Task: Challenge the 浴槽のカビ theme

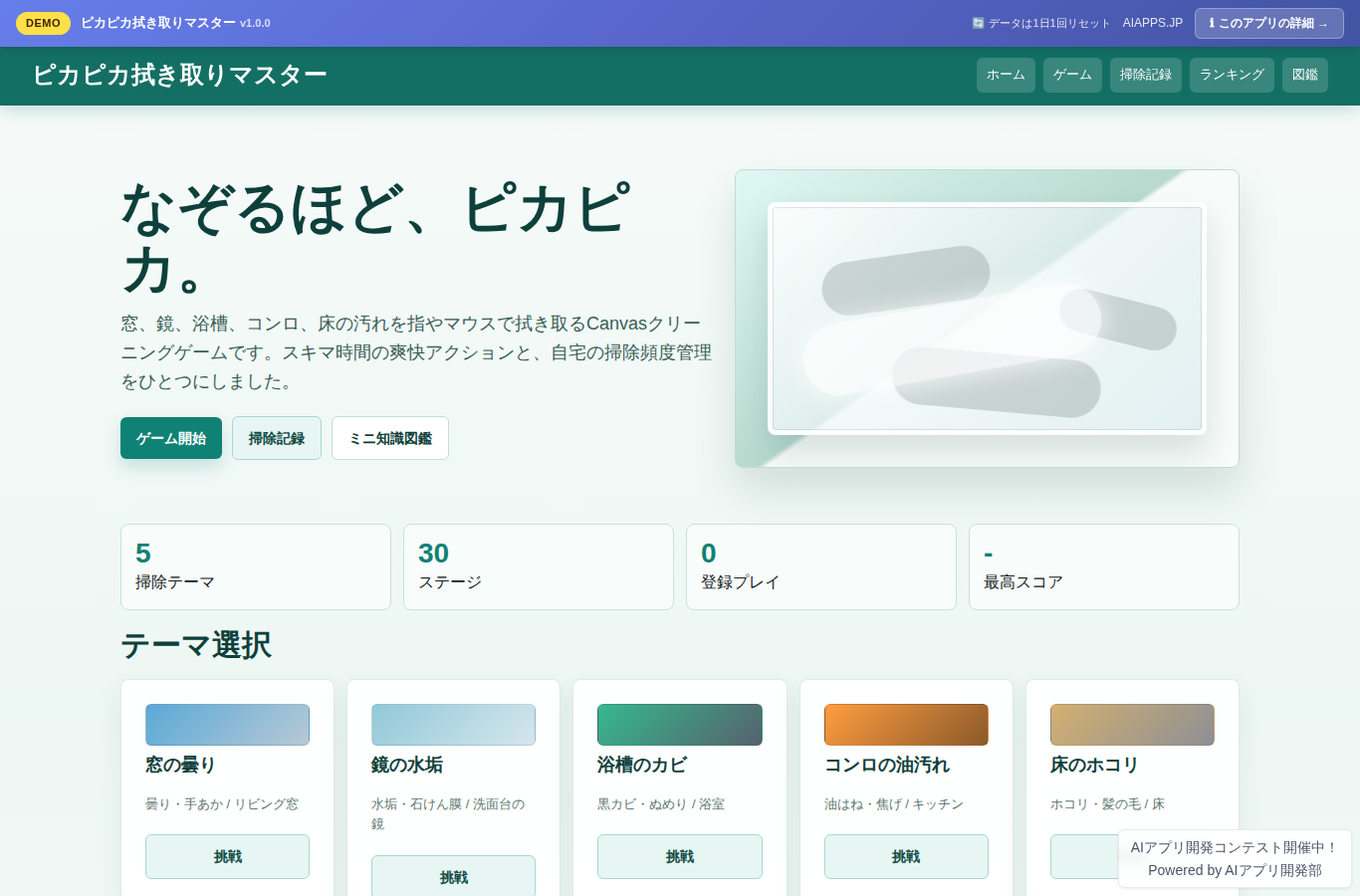Action: point(680,856)
